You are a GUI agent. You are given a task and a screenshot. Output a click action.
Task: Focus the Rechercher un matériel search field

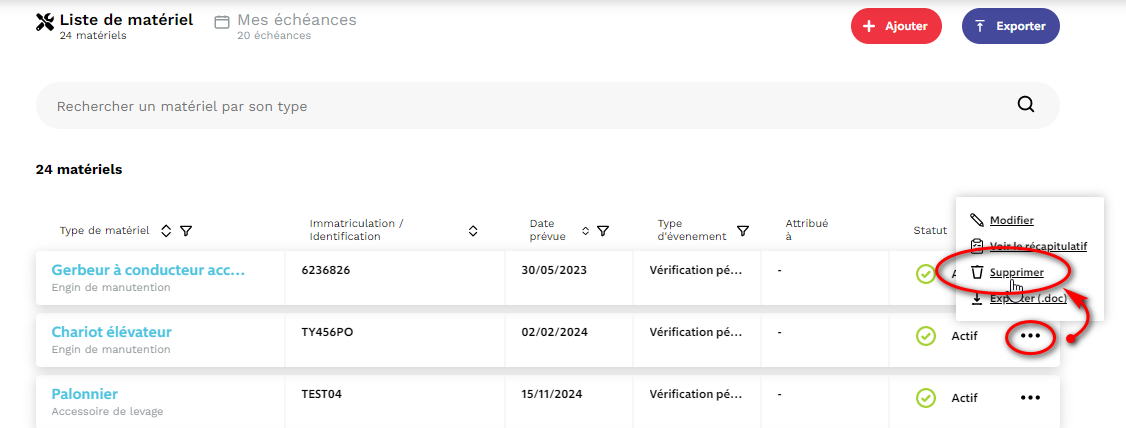tap(520, 106)
